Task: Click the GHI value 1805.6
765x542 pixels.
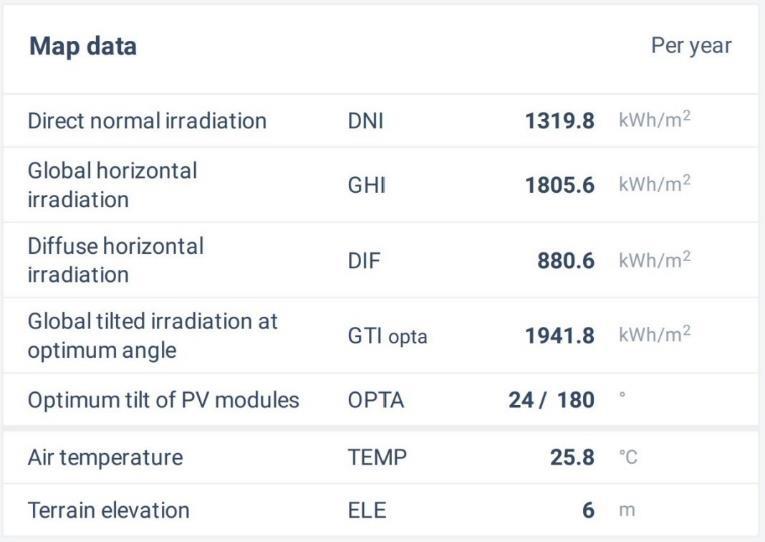Action: [559, 185]
